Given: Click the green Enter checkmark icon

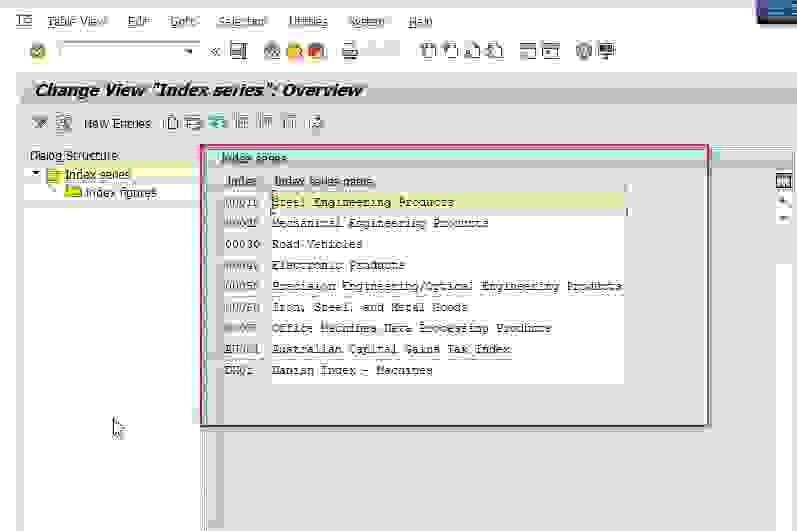Looking at the screenshot, I should (x=38, y=51).
